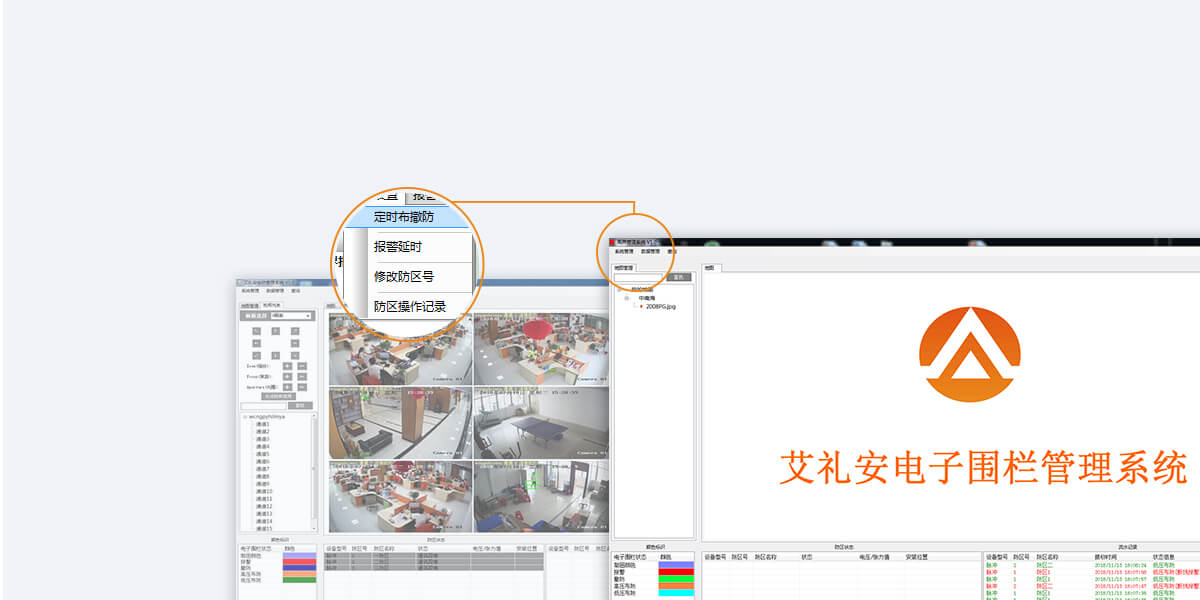Click PTZ up-right diagonal button
The height and width of the screenshot is (600, 1200).
294,331
